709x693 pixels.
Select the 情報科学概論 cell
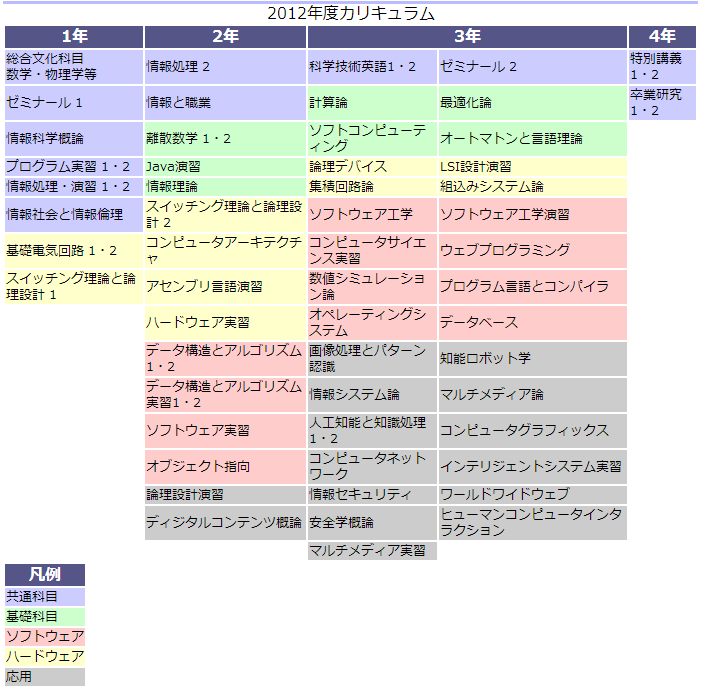[74, 139]
